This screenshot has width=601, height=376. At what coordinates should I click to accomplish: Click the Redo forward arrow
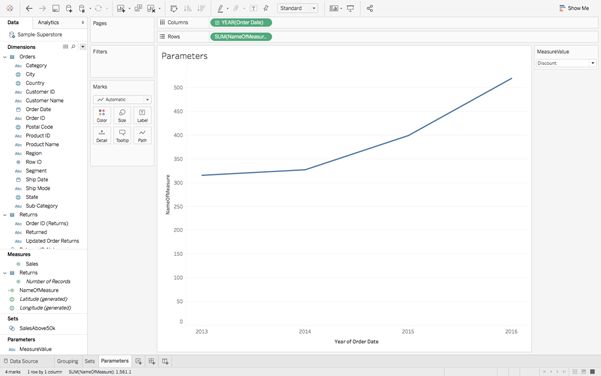(x=42, y=8)
